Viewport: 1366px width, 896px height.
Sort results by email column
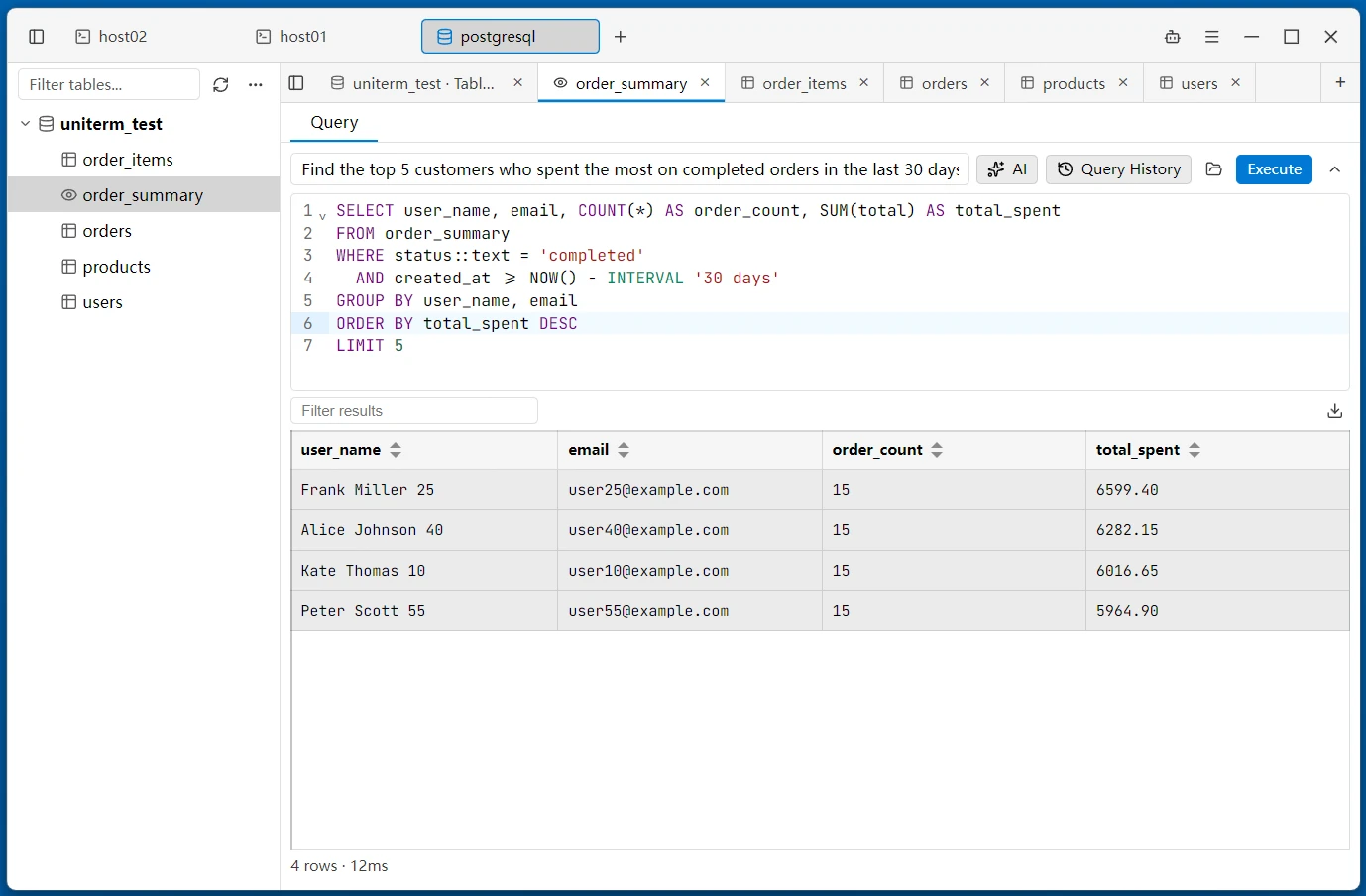[x=624, y=450]
